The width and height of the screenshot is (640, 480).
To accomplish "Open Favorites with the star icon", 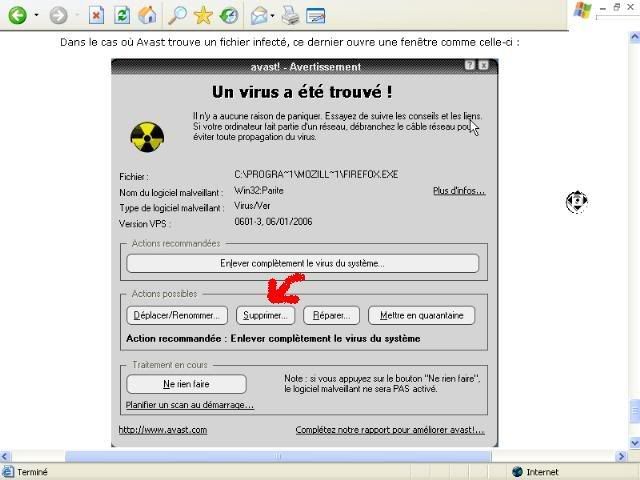I will (x=203, y=16).
